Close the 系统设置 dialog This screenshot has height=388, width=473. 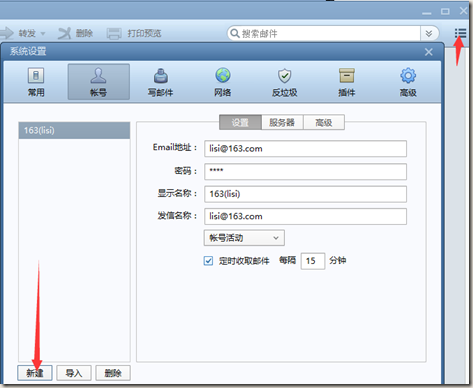coord(429,52)
